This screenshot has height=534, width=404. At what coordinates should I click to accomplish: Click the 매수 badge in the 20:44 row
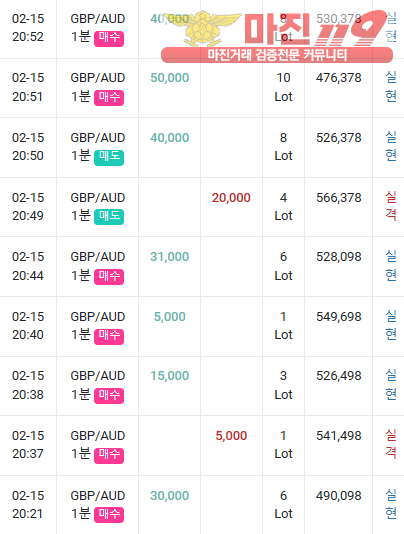pos(109,277)
